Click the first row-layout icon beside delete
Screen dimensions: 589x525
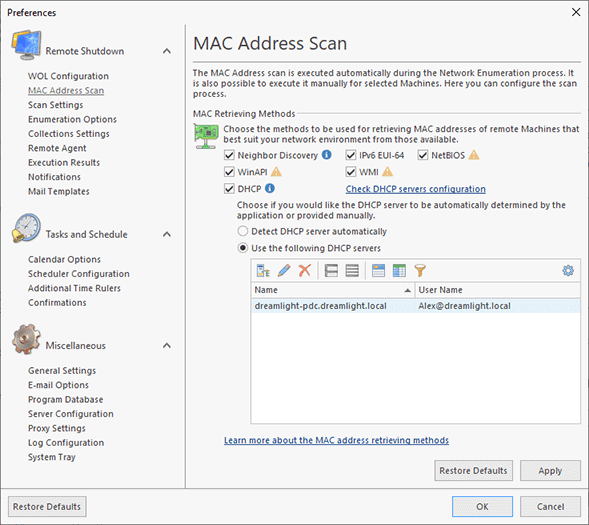(331, 270)
